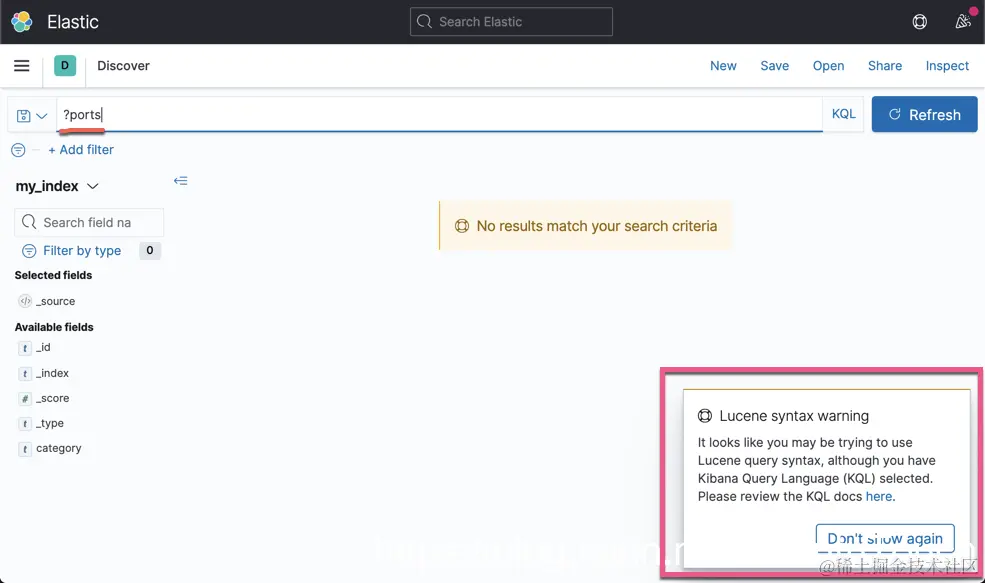Open the newsfeed celebration icon
This screenshot has height=583, width=985.
[x=962, y=22]
